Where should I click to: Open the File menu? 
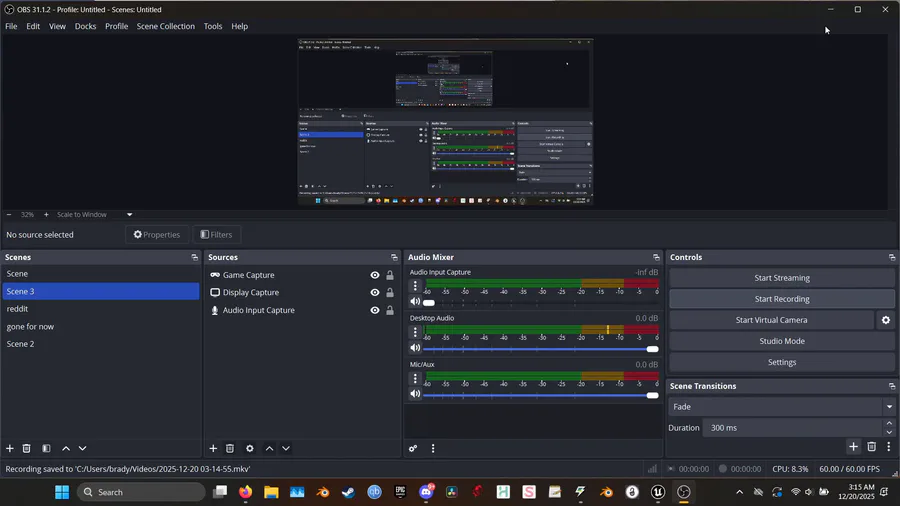point(11,26)
